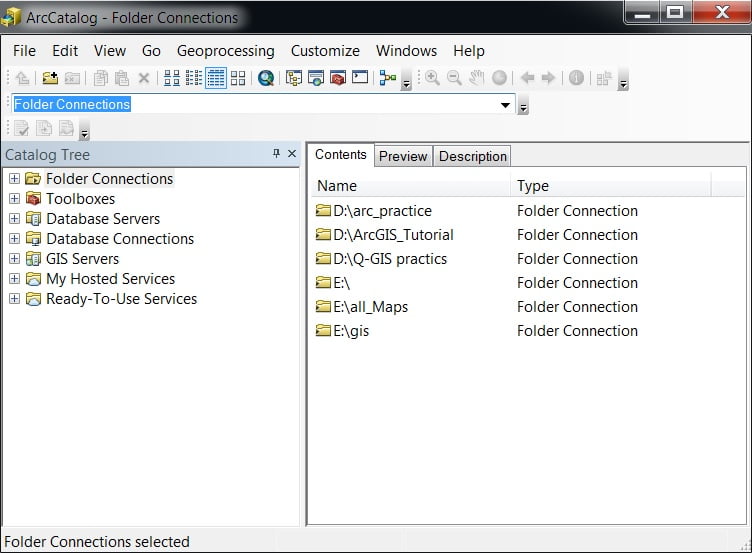The image size is (752, 553).
Task: Launch ArcMap globe icon
Action: pos(266,78)
